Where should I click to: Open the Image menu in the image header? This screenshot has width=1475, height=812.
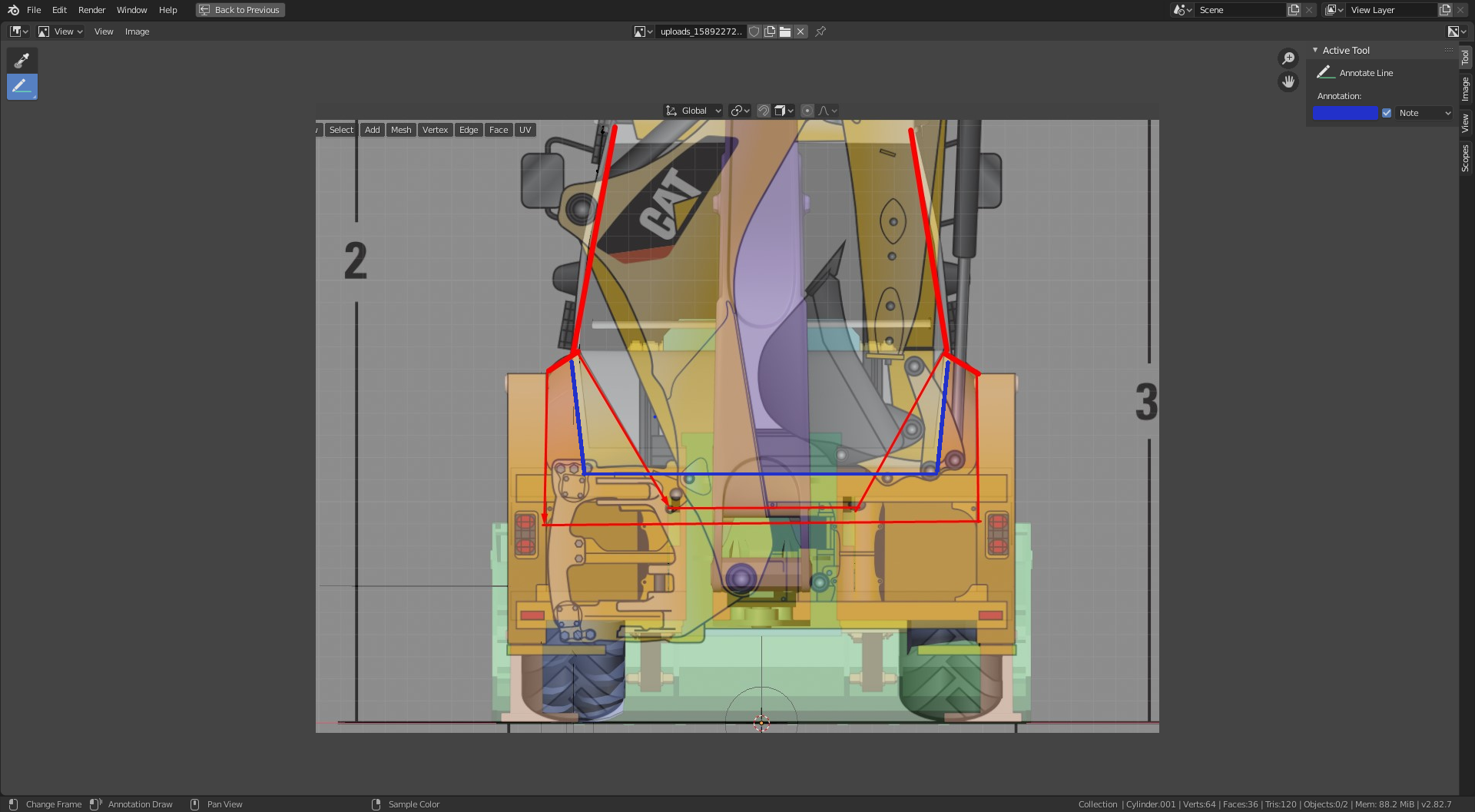tap(137, 31)
